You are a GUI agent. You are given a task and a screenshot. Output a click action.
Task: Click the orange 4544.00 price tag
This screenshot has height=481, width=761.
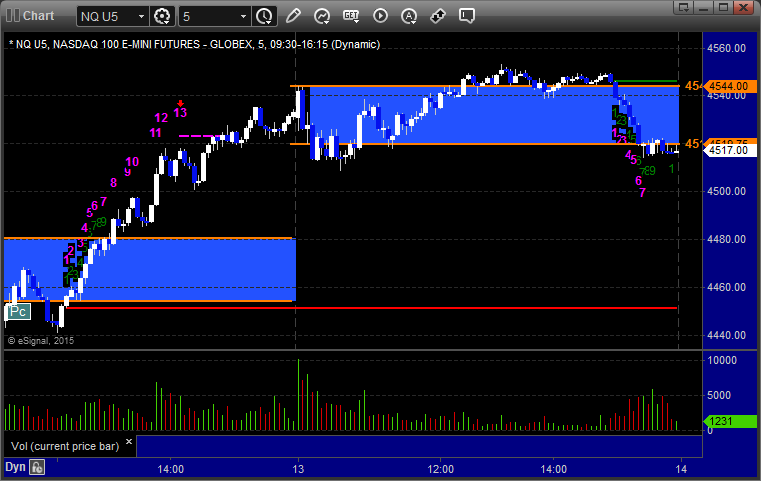coord(729,86)
